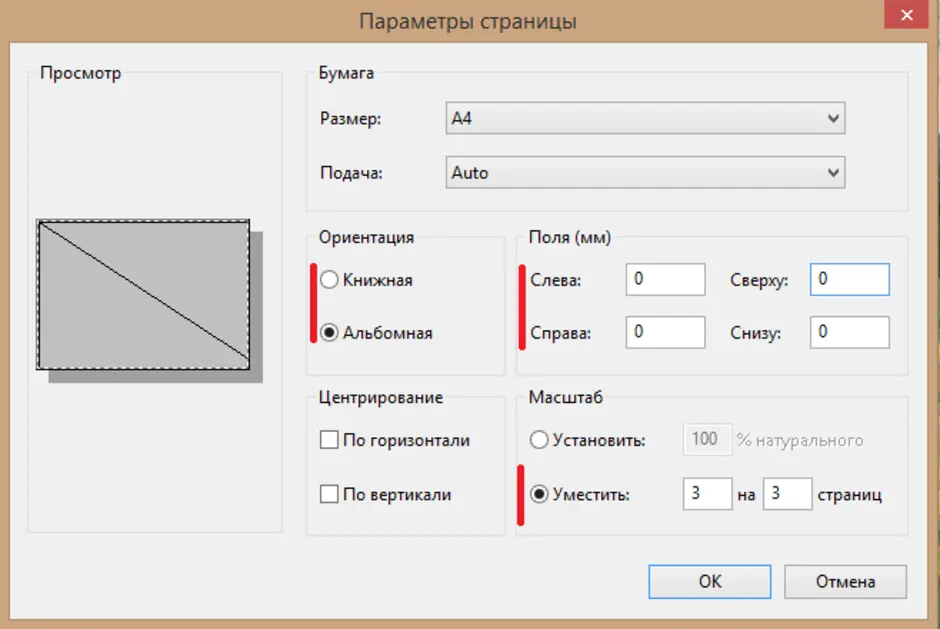Click the first Уместить pages-wide field
This screenshot has height=629, width=940.
tap(707, 494)
